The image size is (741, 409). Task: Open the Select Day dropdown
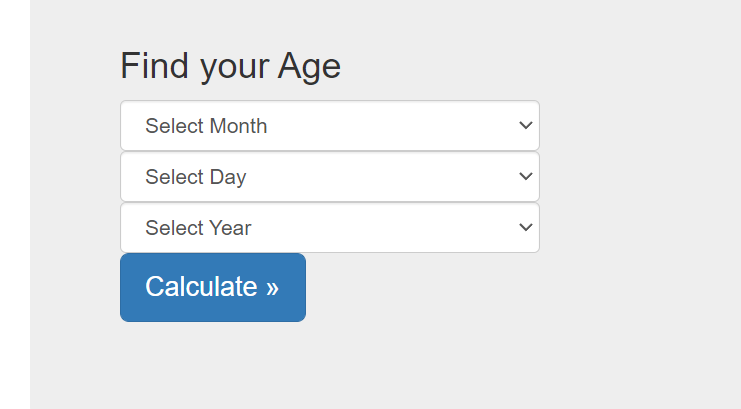[x=329, y=177]
